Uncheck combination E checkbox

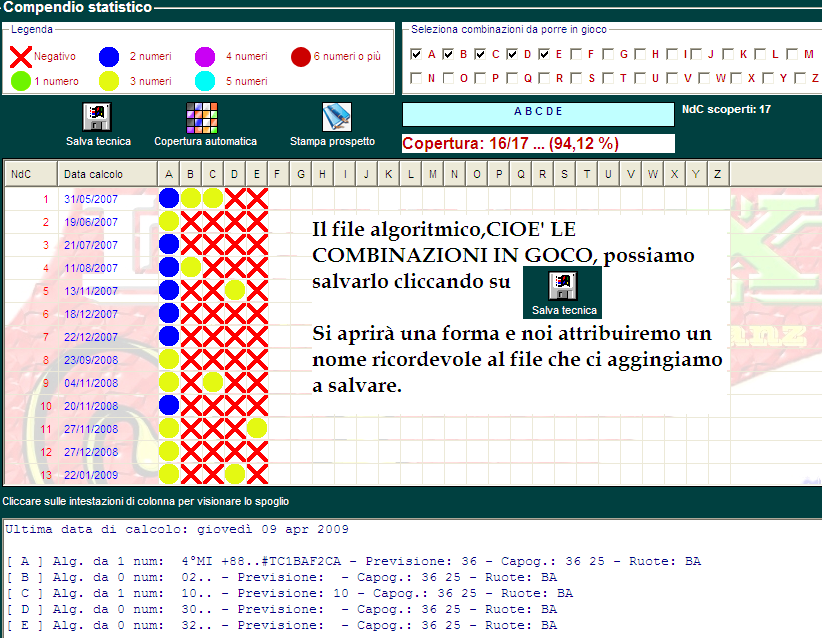(x=544, y=54)
